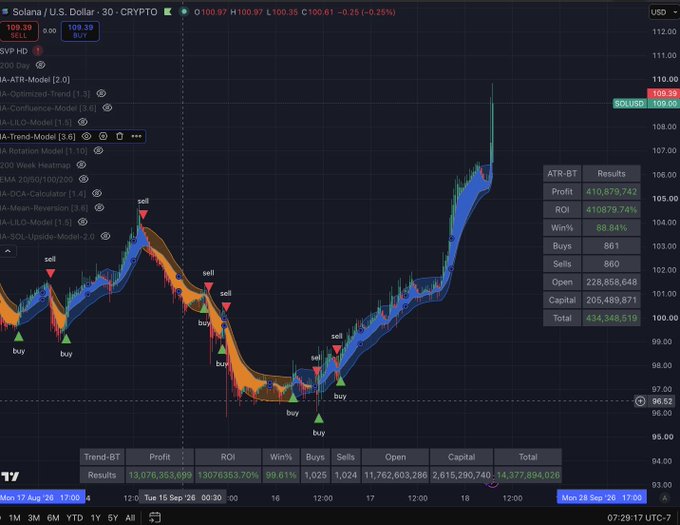The image size is (680, 525).
Task: Select the IA-ATR-Model [2.0] legend entry
Action: click(x=35, y=79)
